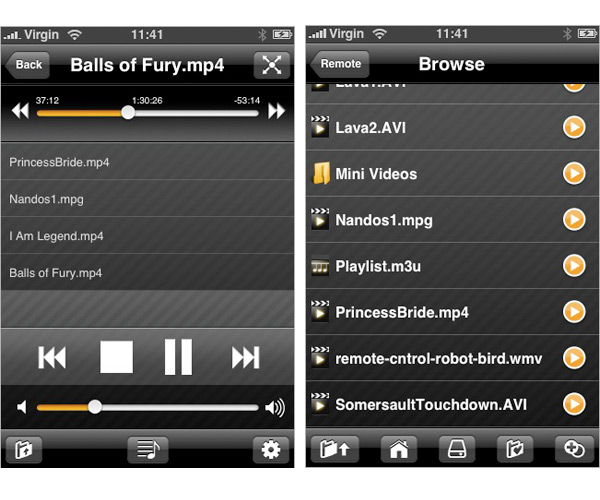Click the add-to-favorites plus icon
The height and width of the screenshot is (500, 600).
tap(574, 449)
